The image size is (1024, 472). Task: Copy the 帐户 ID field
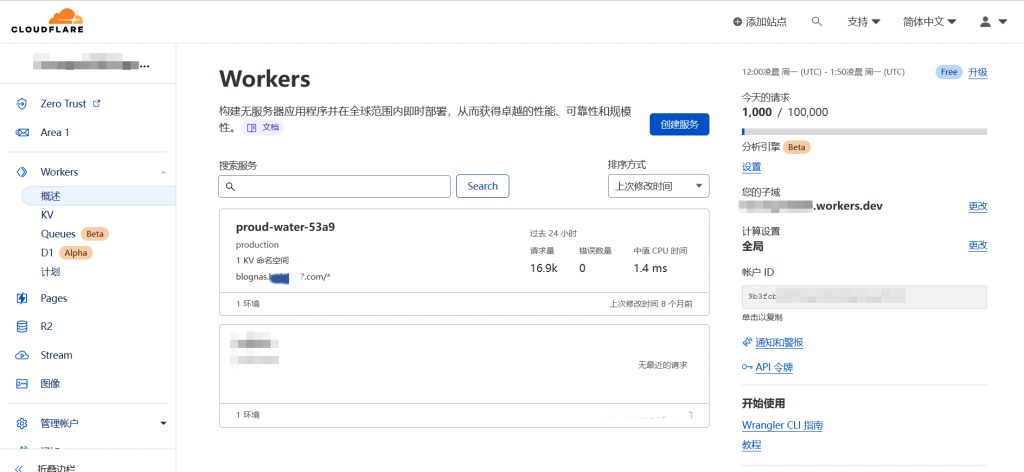pyautogui.click(x=864, y=296)
